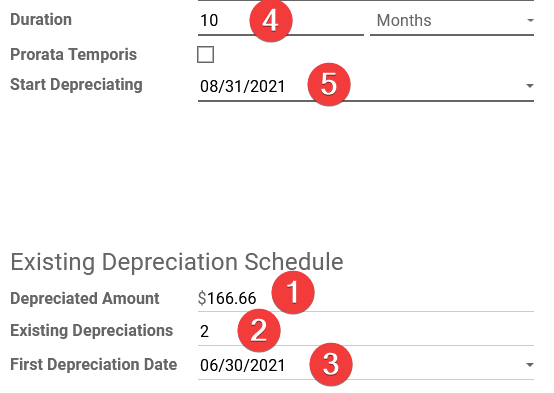
Task: Click the First Depreciation Date 06/30/2021
Action: click(x=242, y=365)
